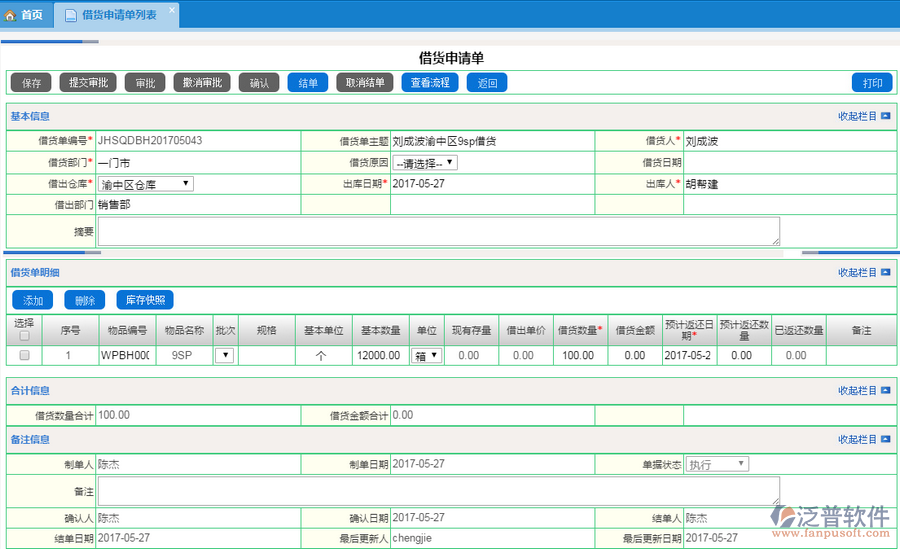The height and width of the screenshot is (549, 900).
Task: Collapse the 基本信息 section icon
Action: [886, 116]
